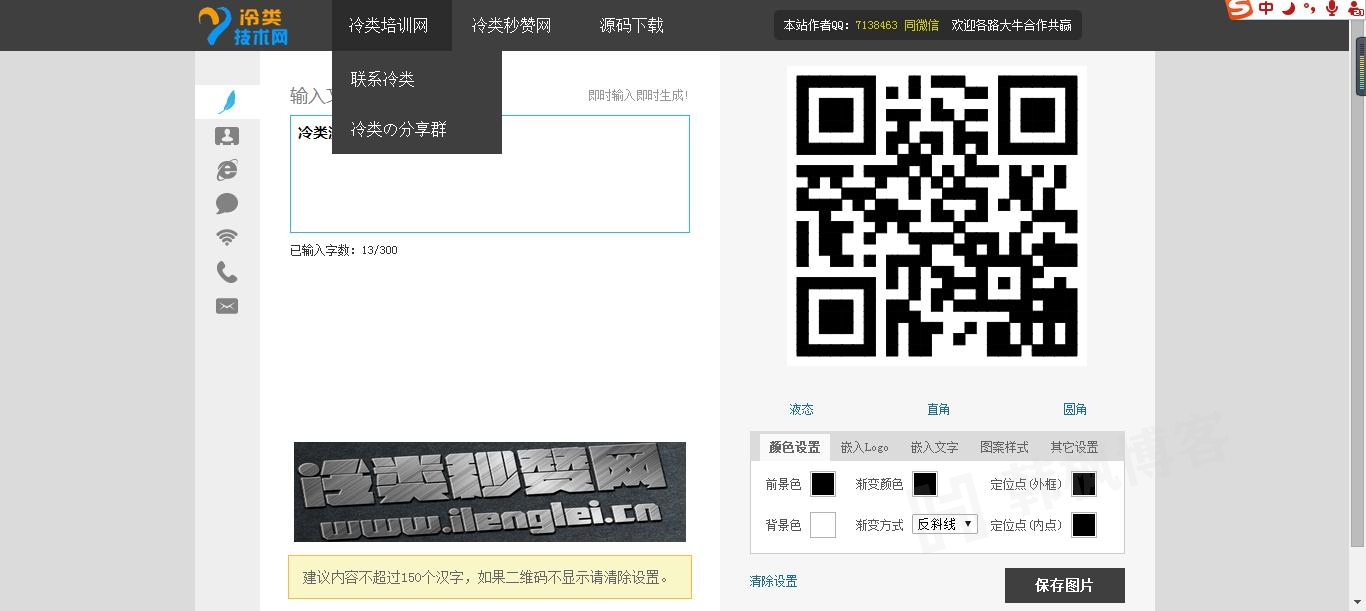This screenshot has width=1366, height=611.
Task: Click the 保存图片 save button
Action: tap(1064, 585)
